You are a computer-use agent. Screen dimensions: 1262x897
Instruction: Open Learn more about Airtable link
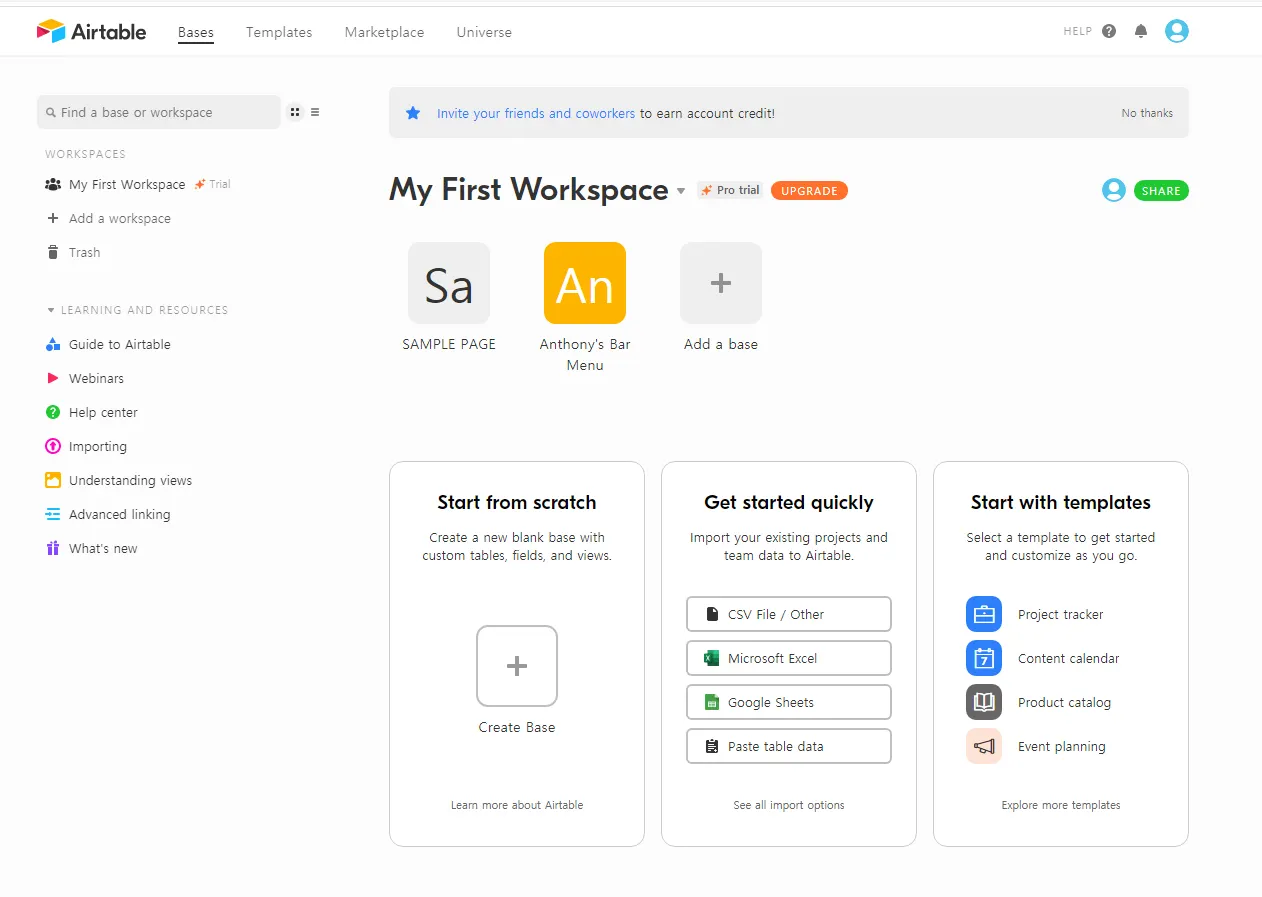(517, 805)
